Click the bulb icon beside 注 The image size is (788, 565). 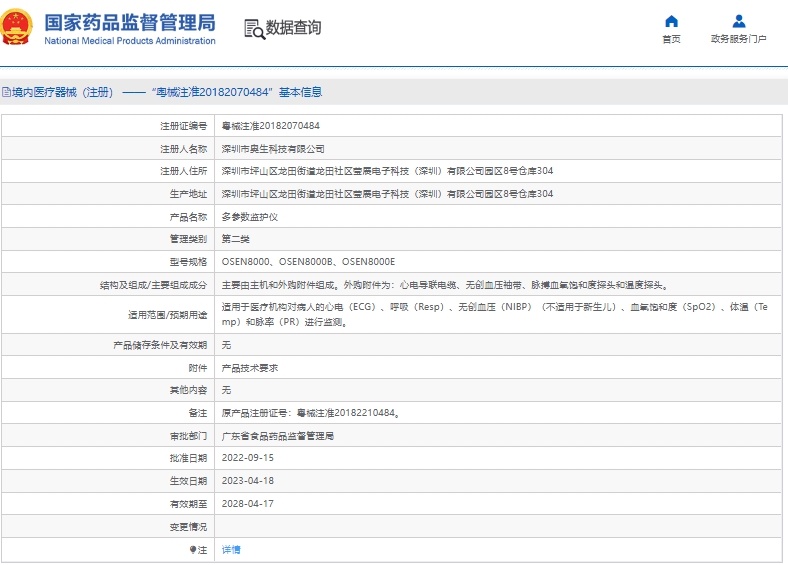(x=192, y=550)
